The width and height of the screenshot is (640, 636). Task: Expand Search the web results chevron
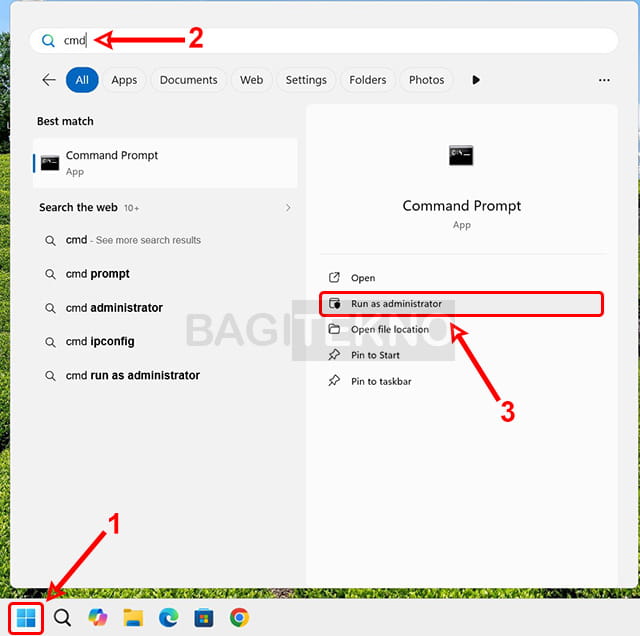(288, 208)
